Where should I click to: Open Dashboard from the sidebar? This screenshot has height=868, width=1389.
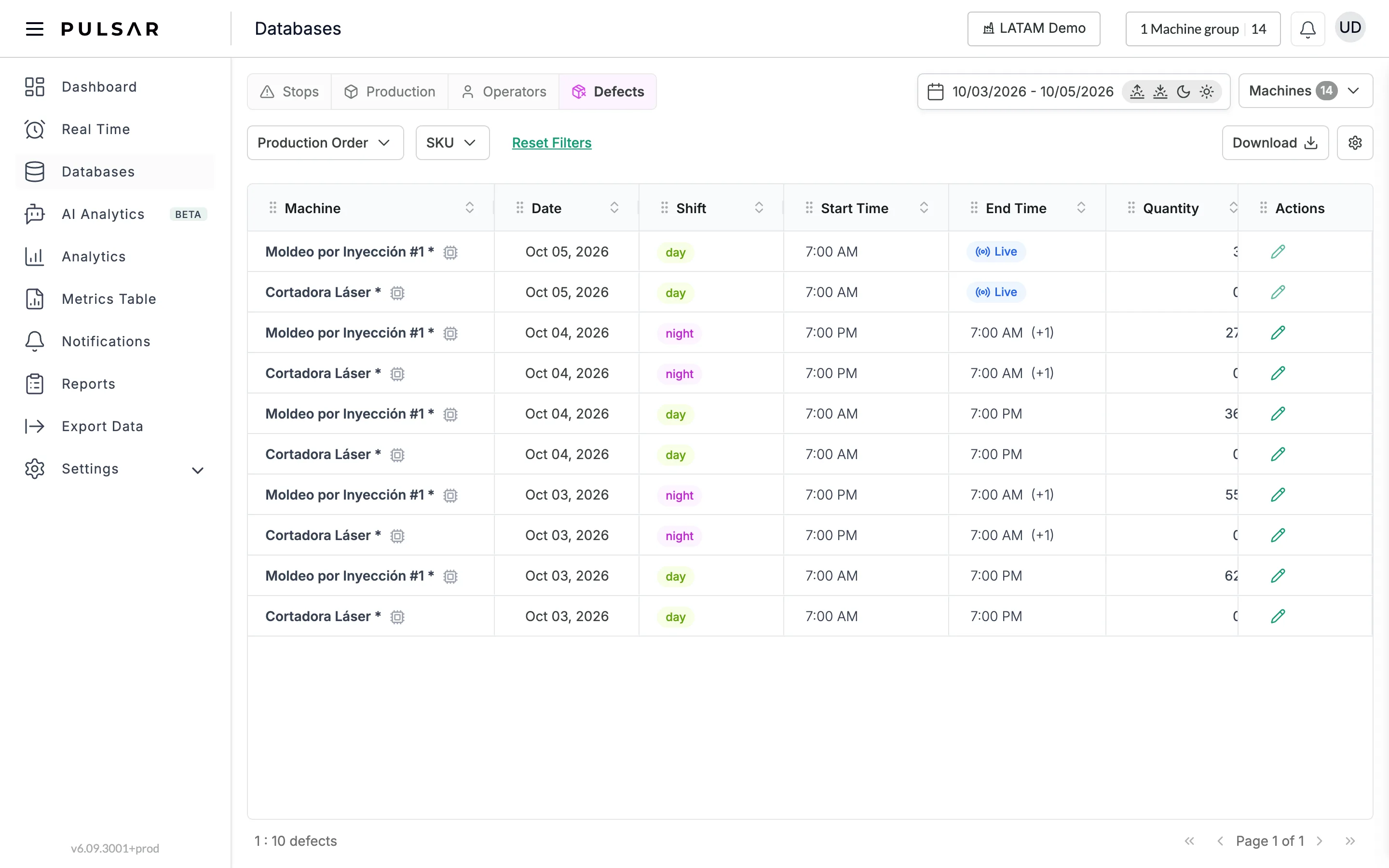coord(115,87)
